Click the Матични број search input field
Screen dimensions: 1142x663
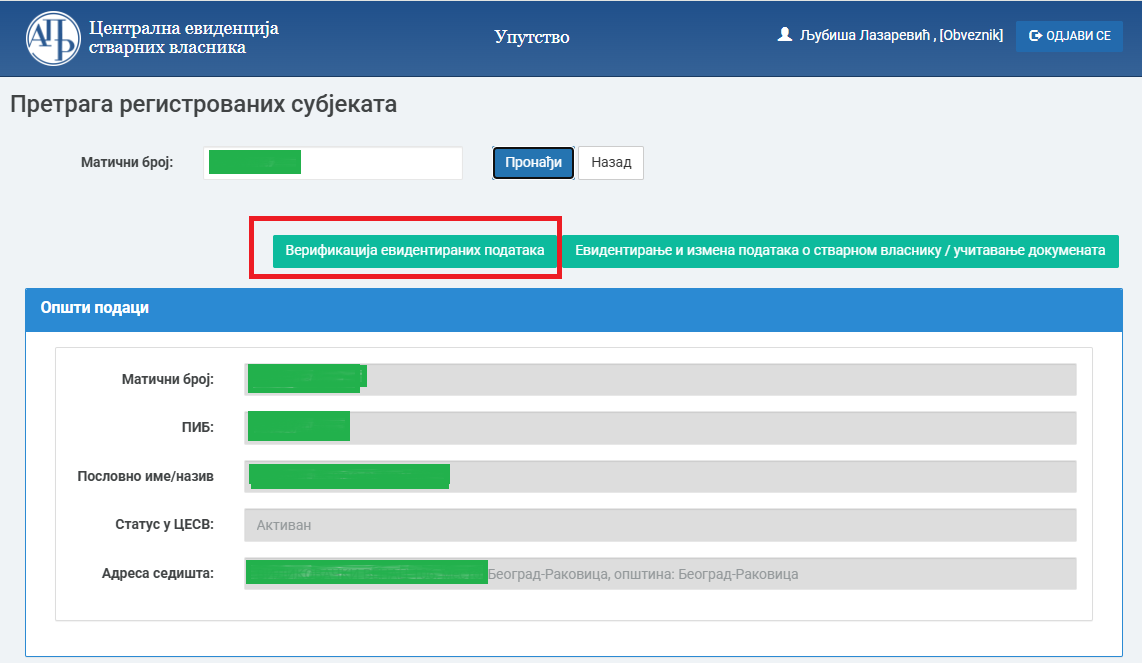coord(333,162)
